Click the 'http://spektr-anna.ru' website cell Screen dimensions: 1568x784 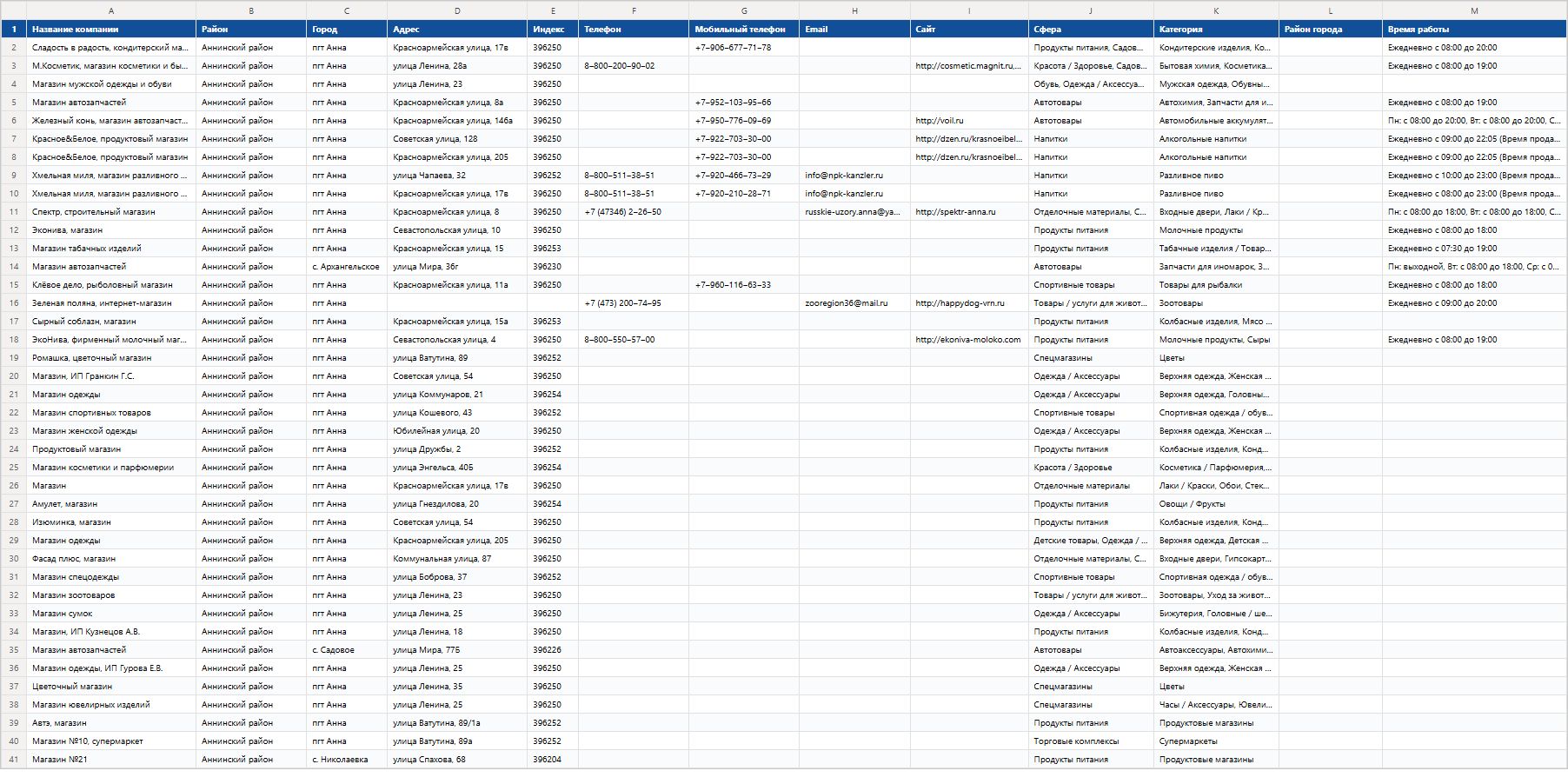(x=969, y=211)
